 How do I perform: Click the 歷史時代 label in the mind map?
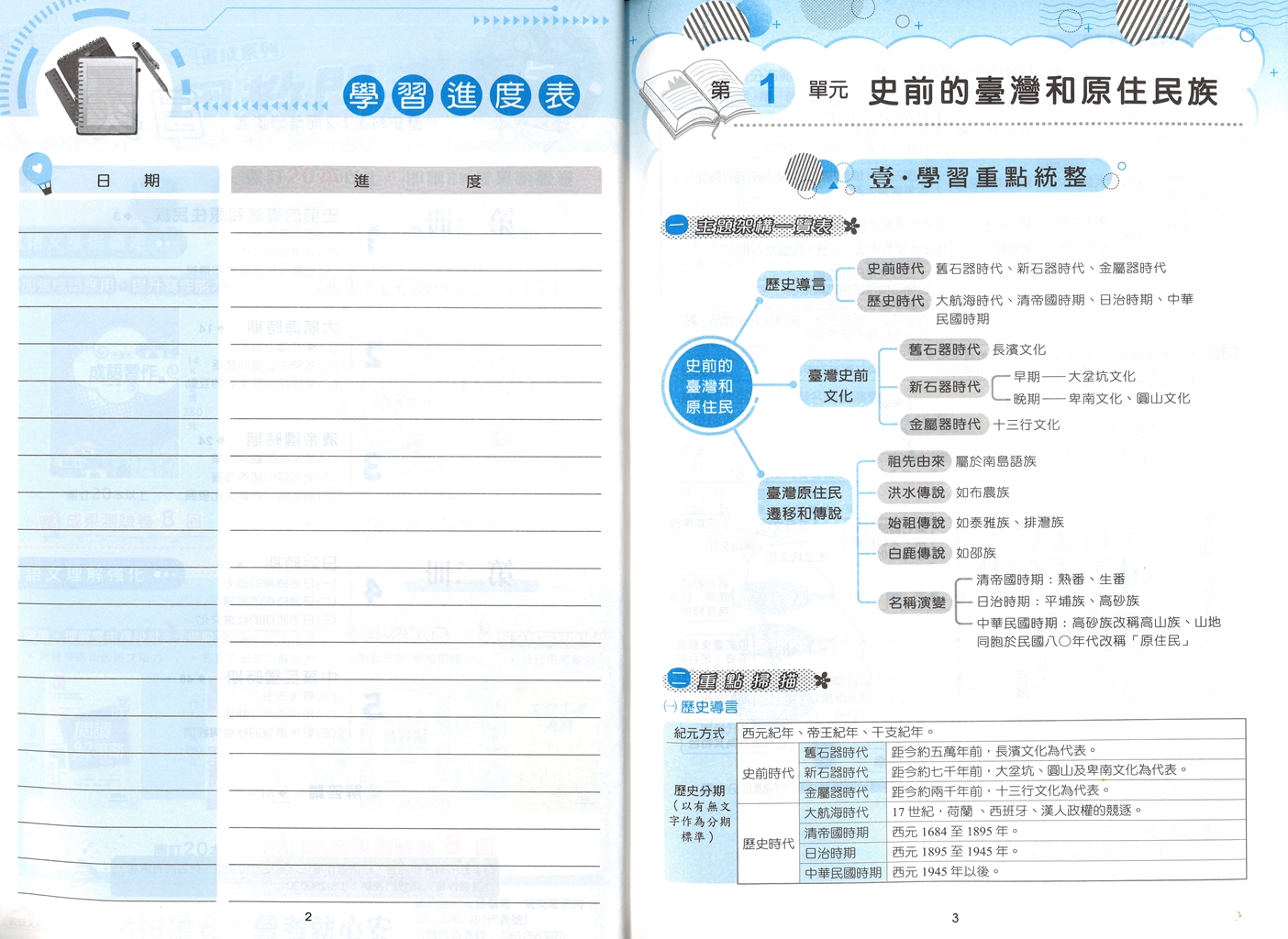point(895,301)
